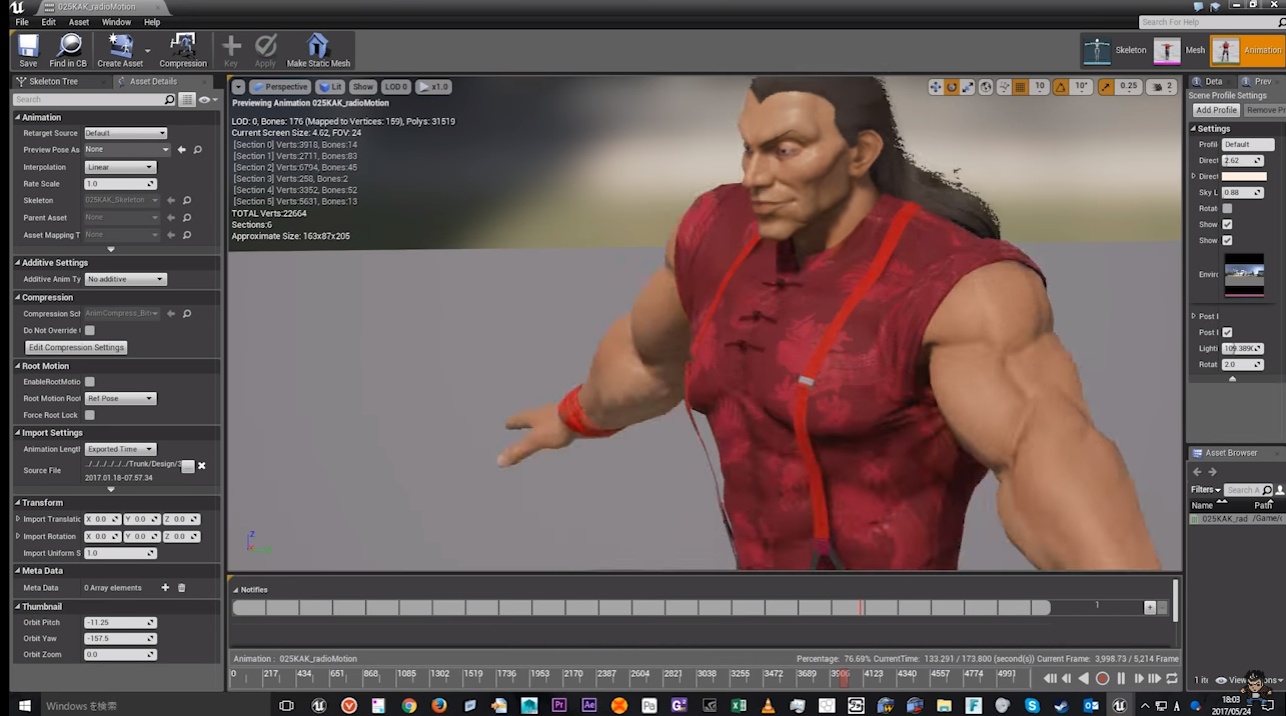
Task: Open the Profile Default dropdown
Action: (1248, 144)
